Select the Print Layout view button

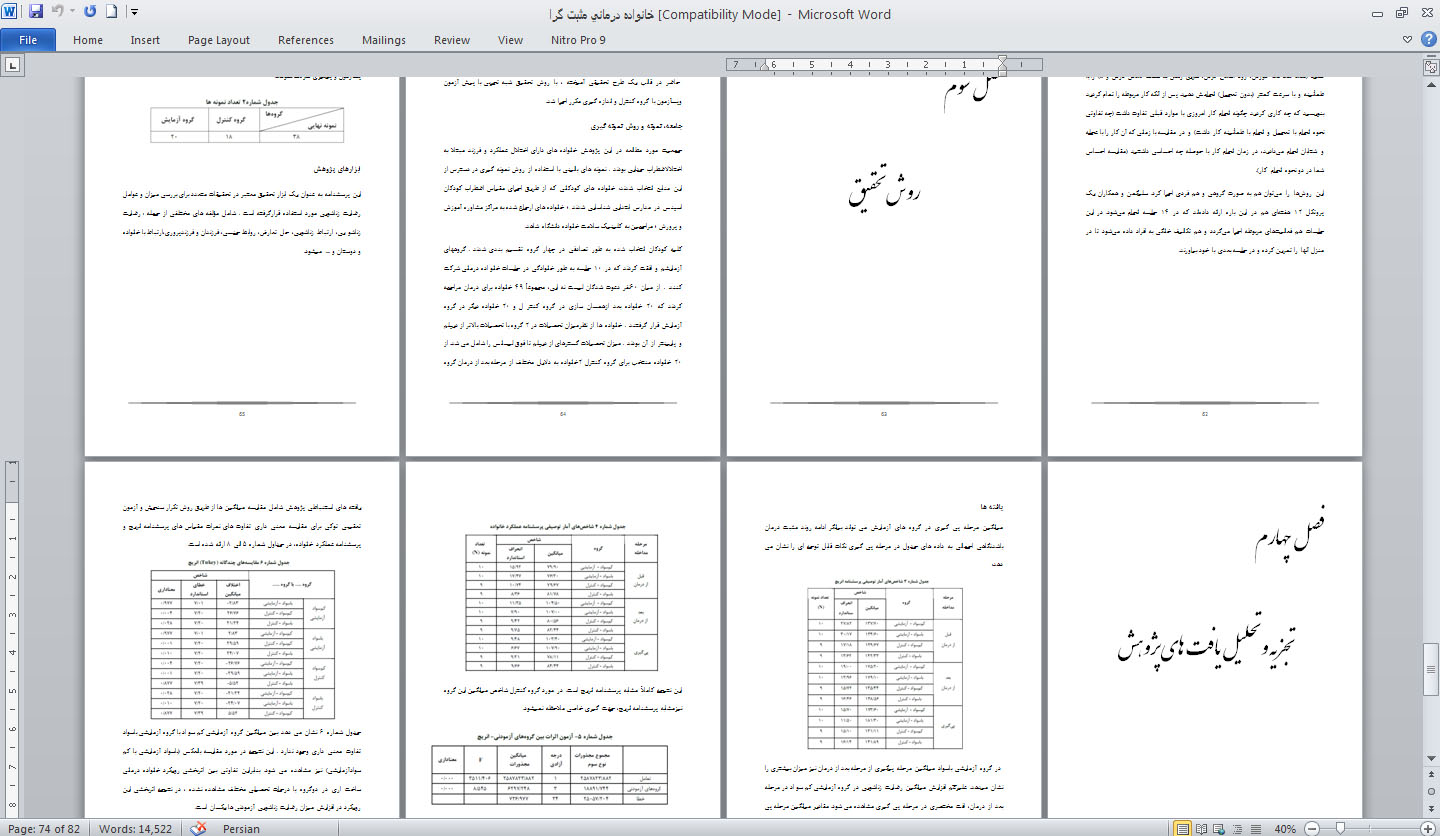(1185, 828)
